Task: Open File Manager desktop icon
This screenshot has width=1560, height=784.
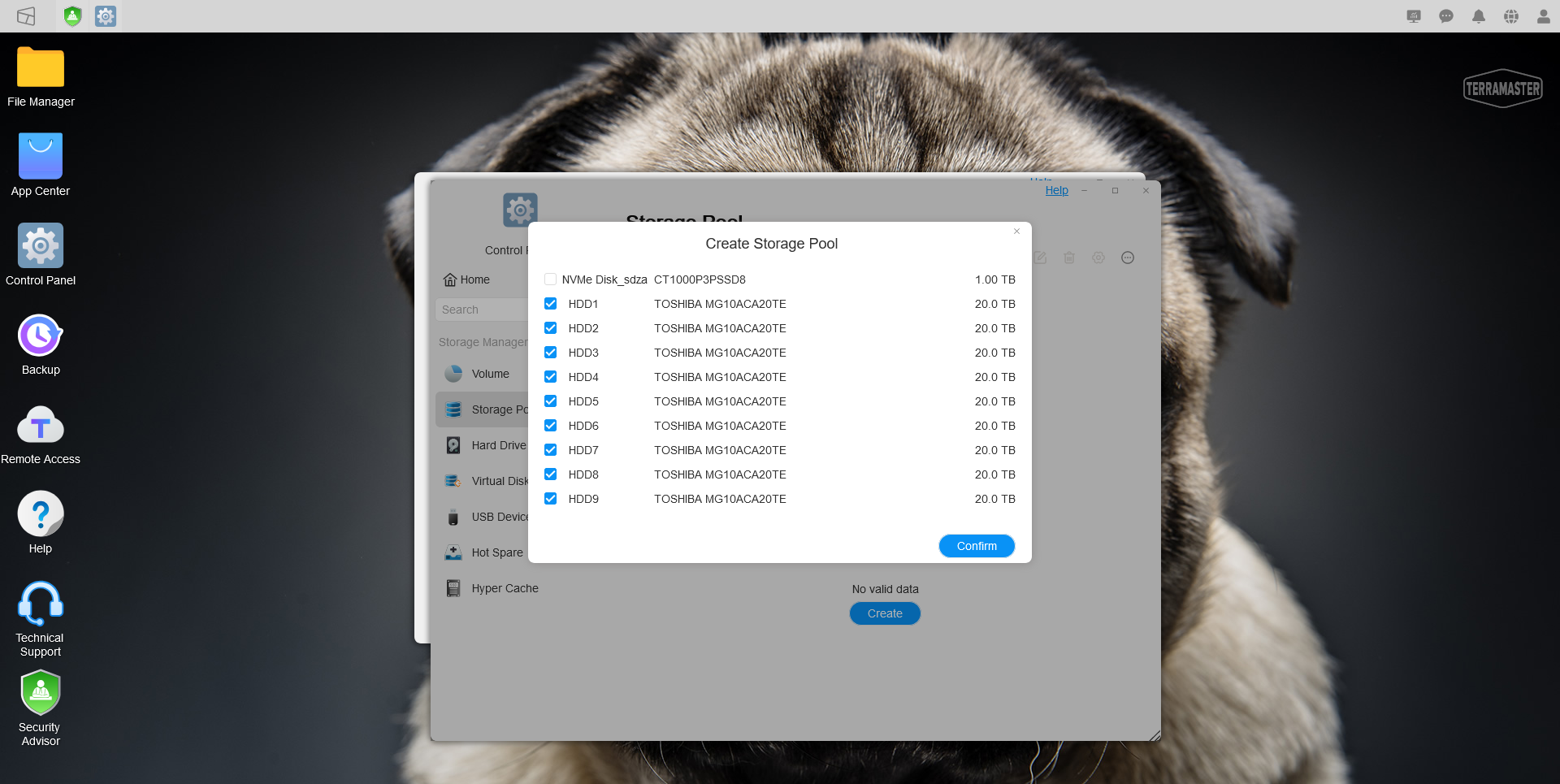Action: pos(41,77)
